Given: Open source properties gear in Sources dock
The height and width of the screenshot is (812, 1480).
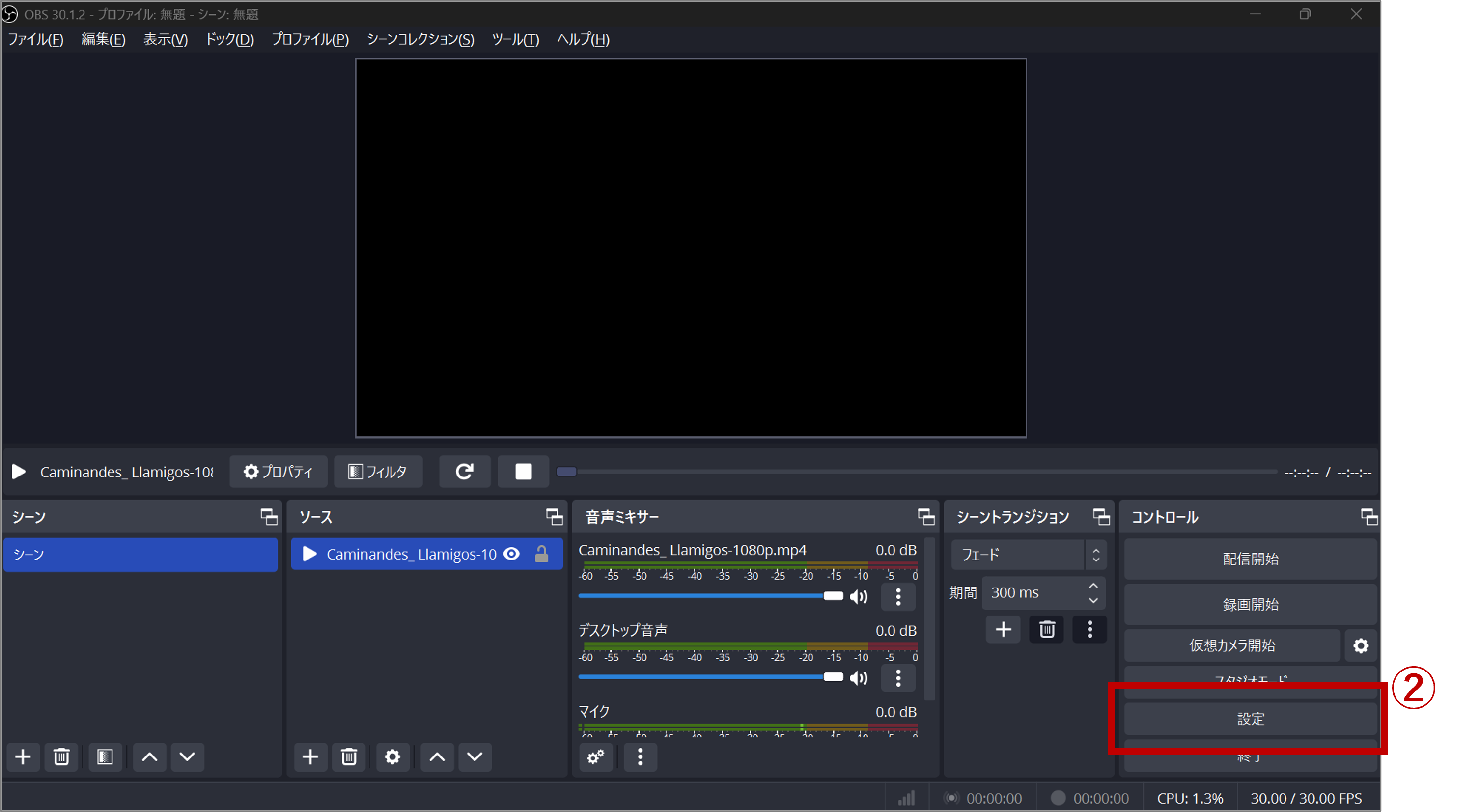Looking at the screenshot, I should 392,757.
